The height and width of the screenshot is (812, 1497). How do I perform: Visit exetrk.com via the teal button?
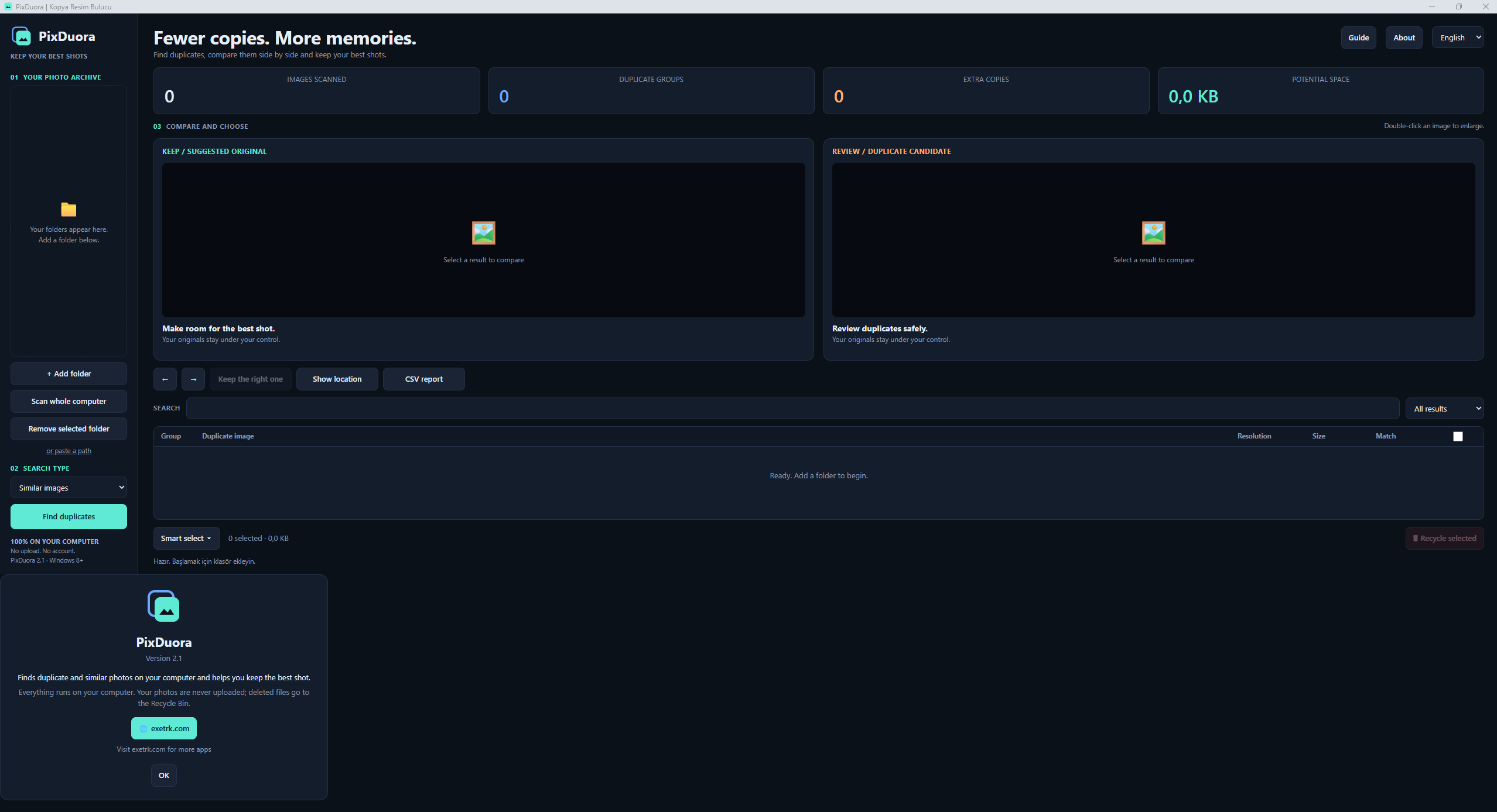tap(164, 728)
